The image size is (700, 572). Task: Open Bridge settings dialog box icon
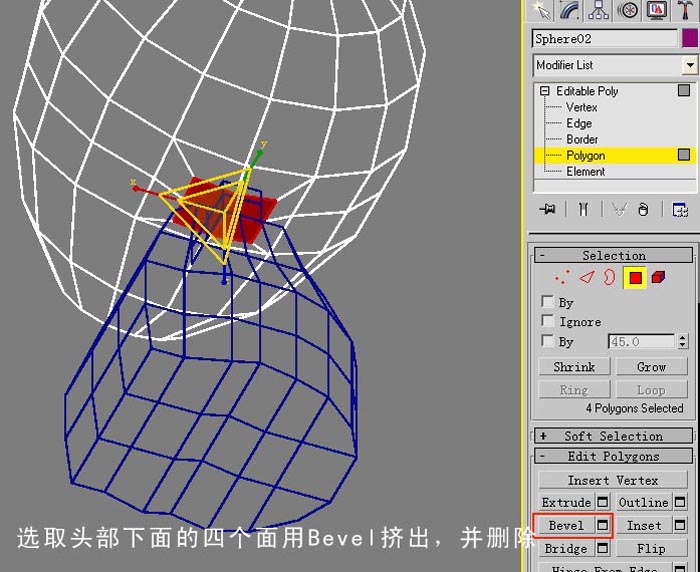[603, 548]
